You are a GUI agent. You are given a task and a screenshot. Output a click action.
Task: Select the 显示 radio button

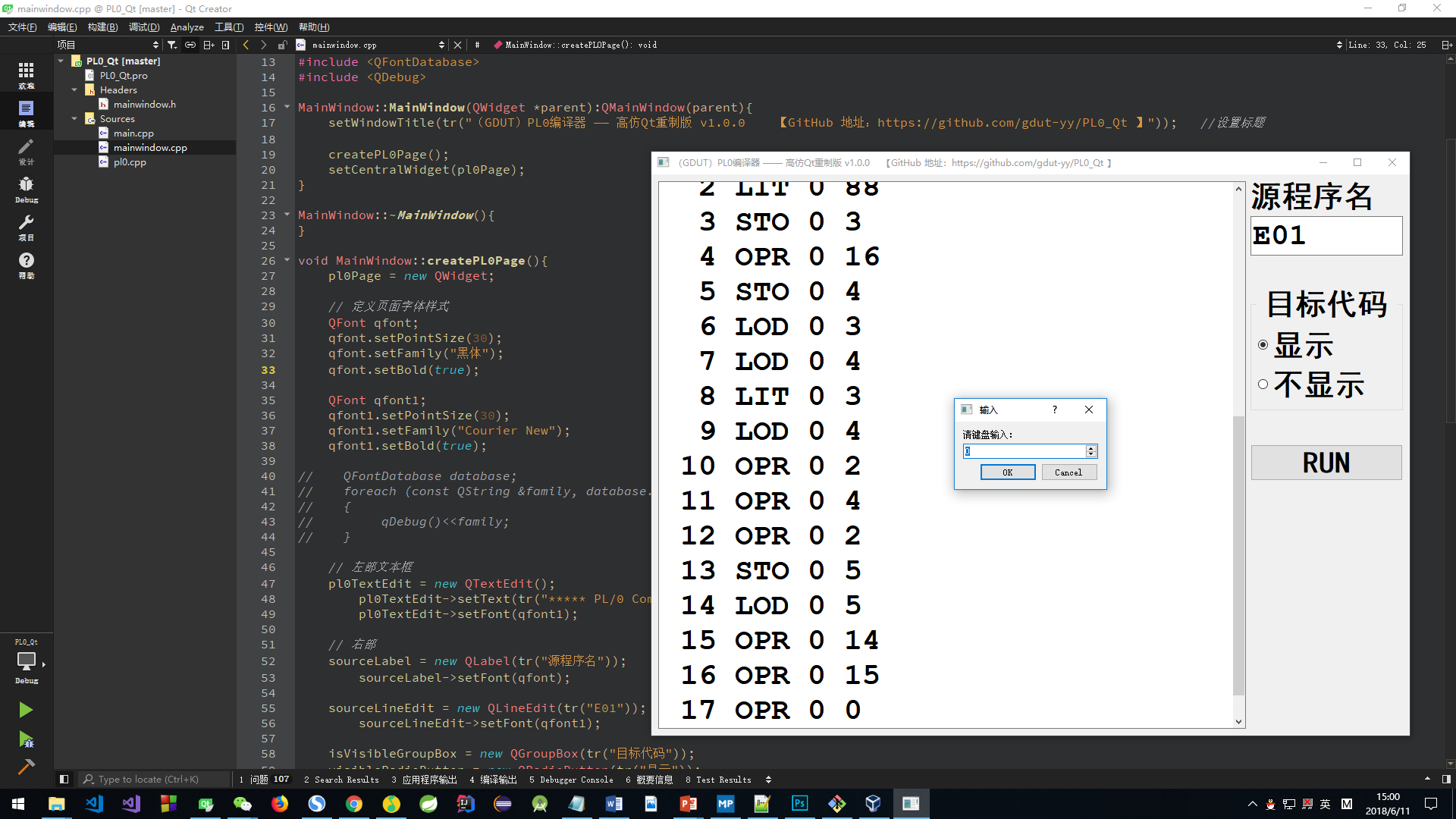pyautogui.click(x=1263, y=345)
